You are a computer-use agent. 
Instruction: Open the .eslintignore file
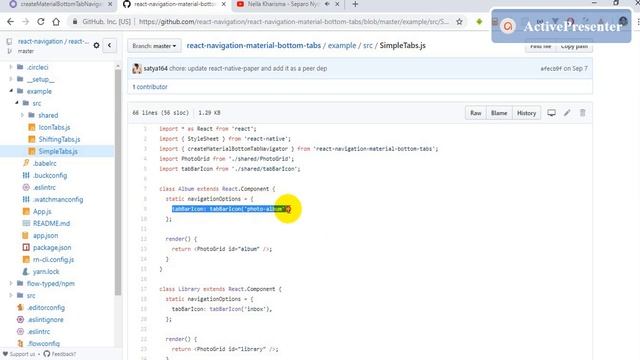(x=45, y=320)
